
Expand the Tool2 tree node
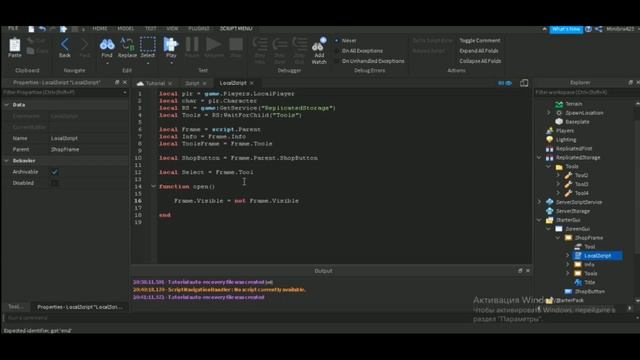tap(558, 175)
